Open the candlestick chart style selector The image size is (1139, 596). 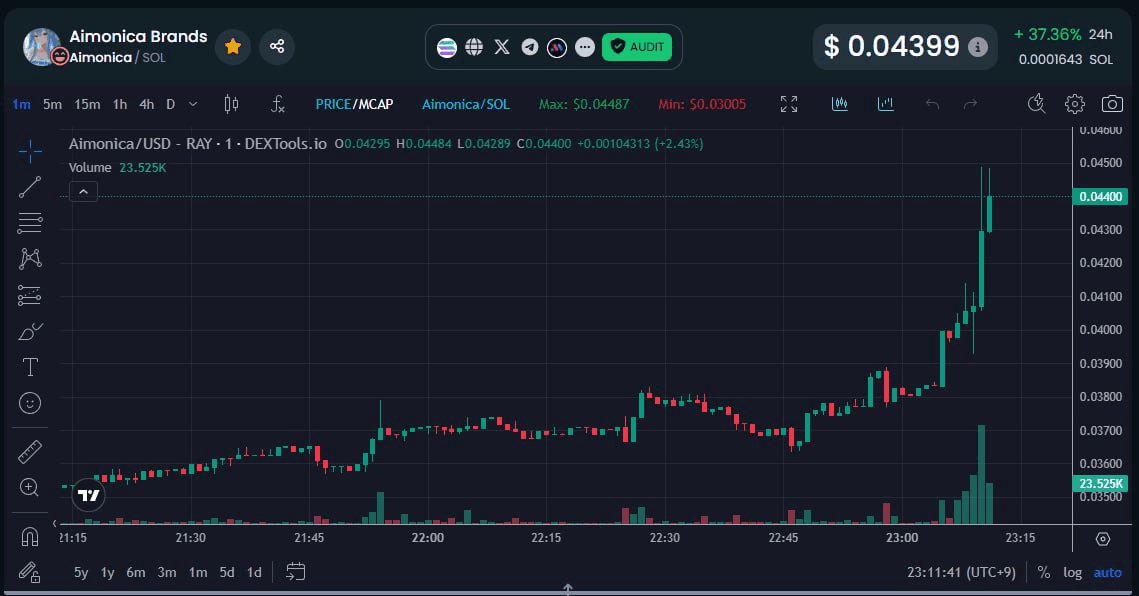[x=231, y=104]
